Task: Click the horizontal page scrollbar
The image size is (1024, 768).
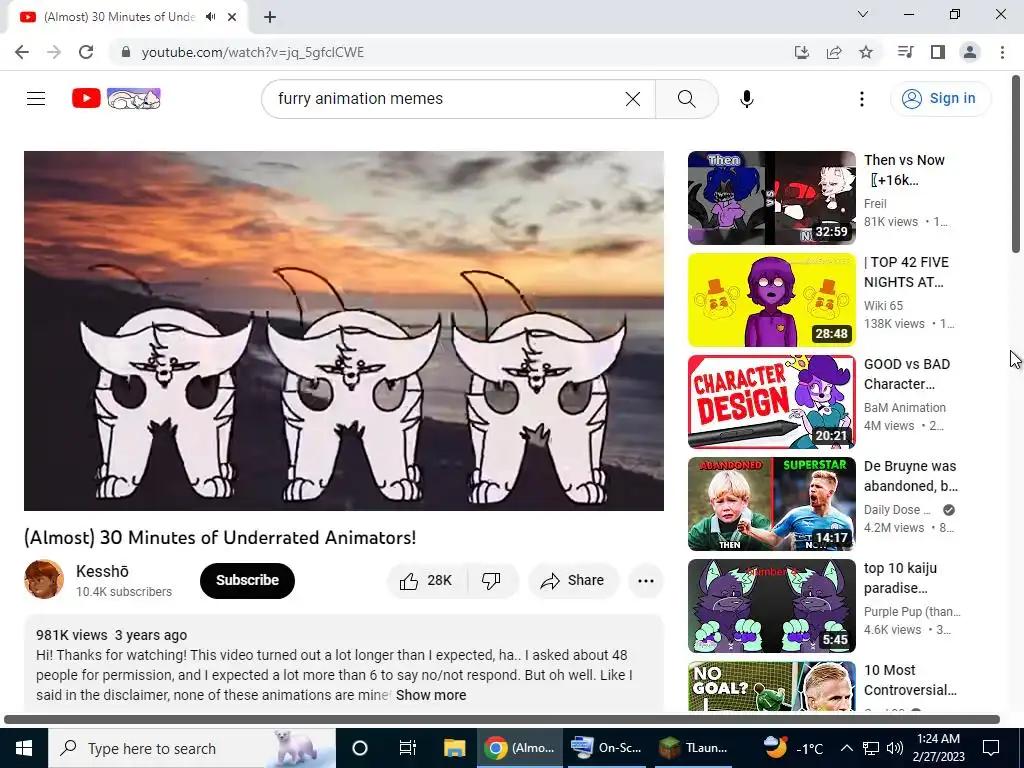Action: (x=502, y=720)
